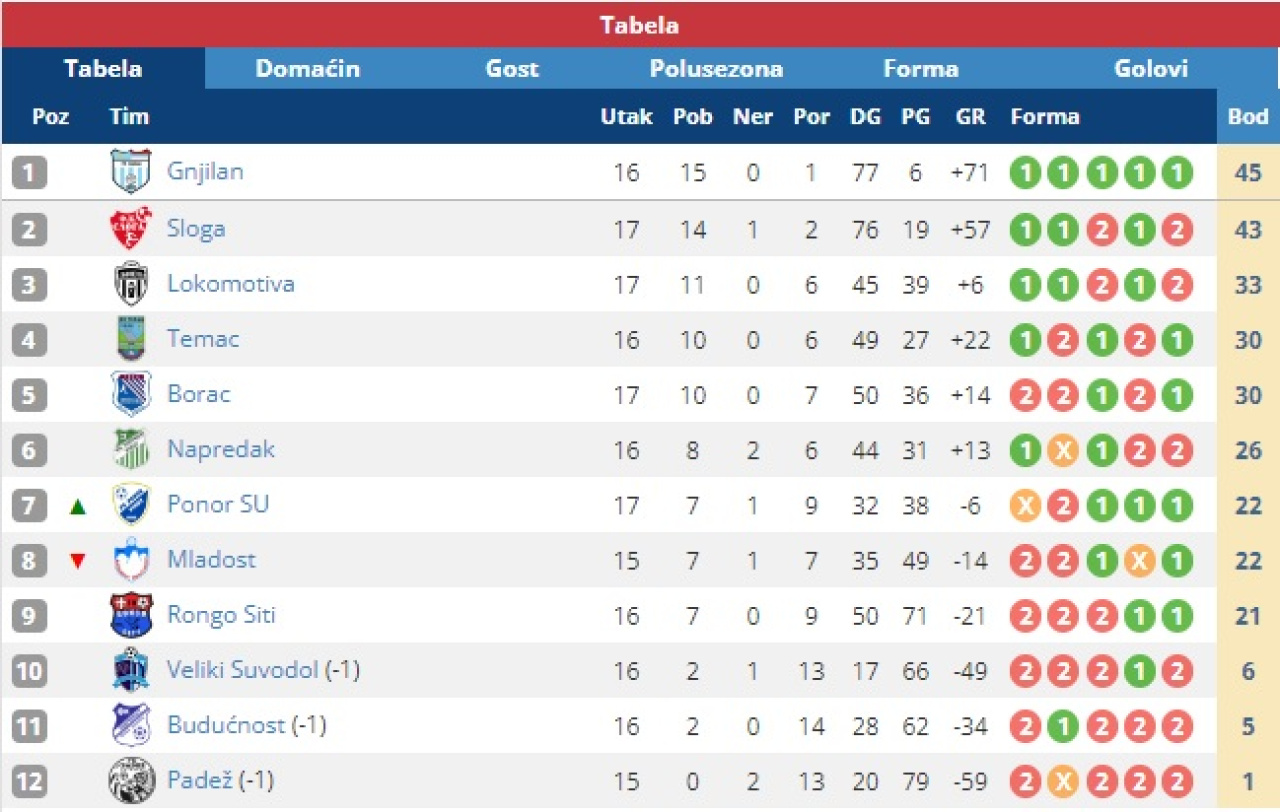Click the Budućnost team badge icon
Image resolution: width=1280 pixels, height=812 pixels.
tap(130, 725)
